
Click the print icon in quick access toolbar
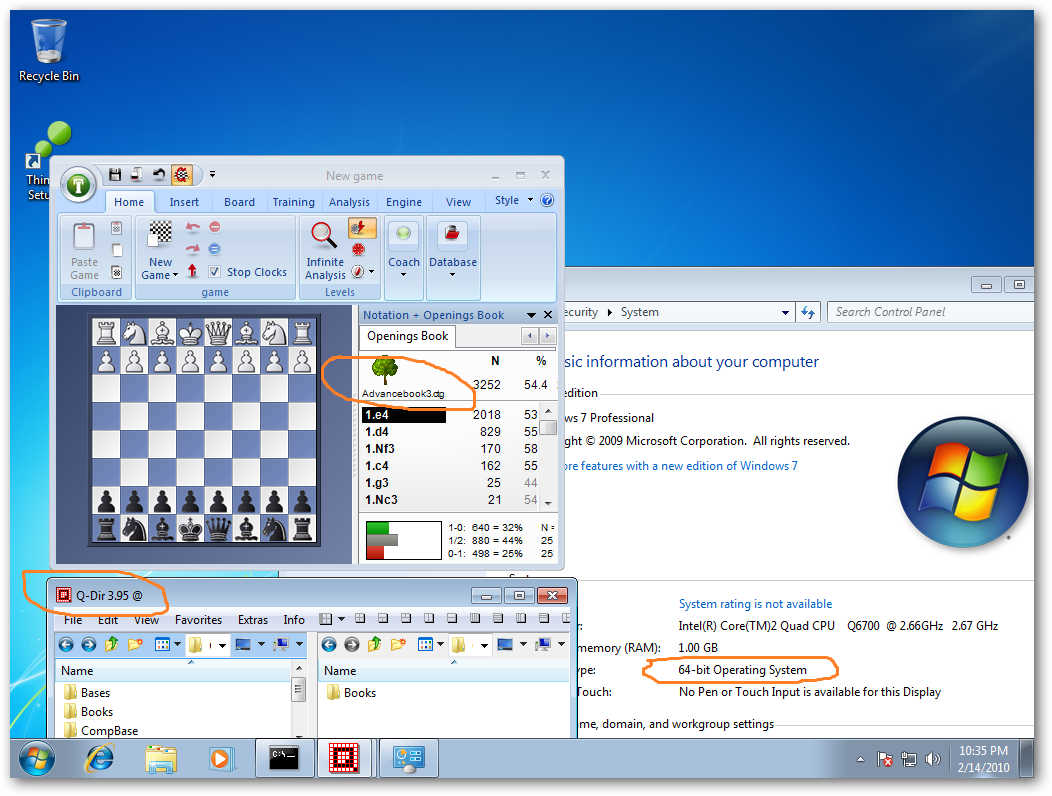(136, 175)
